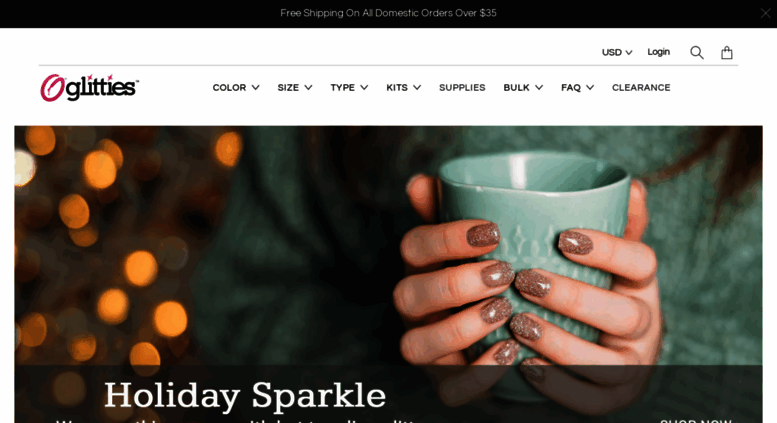The width and height of the screenshot is (777, 423).
Task: Dismiss the free shipping announcement bar
Action: pyautogui.click(x=765, y=13)
